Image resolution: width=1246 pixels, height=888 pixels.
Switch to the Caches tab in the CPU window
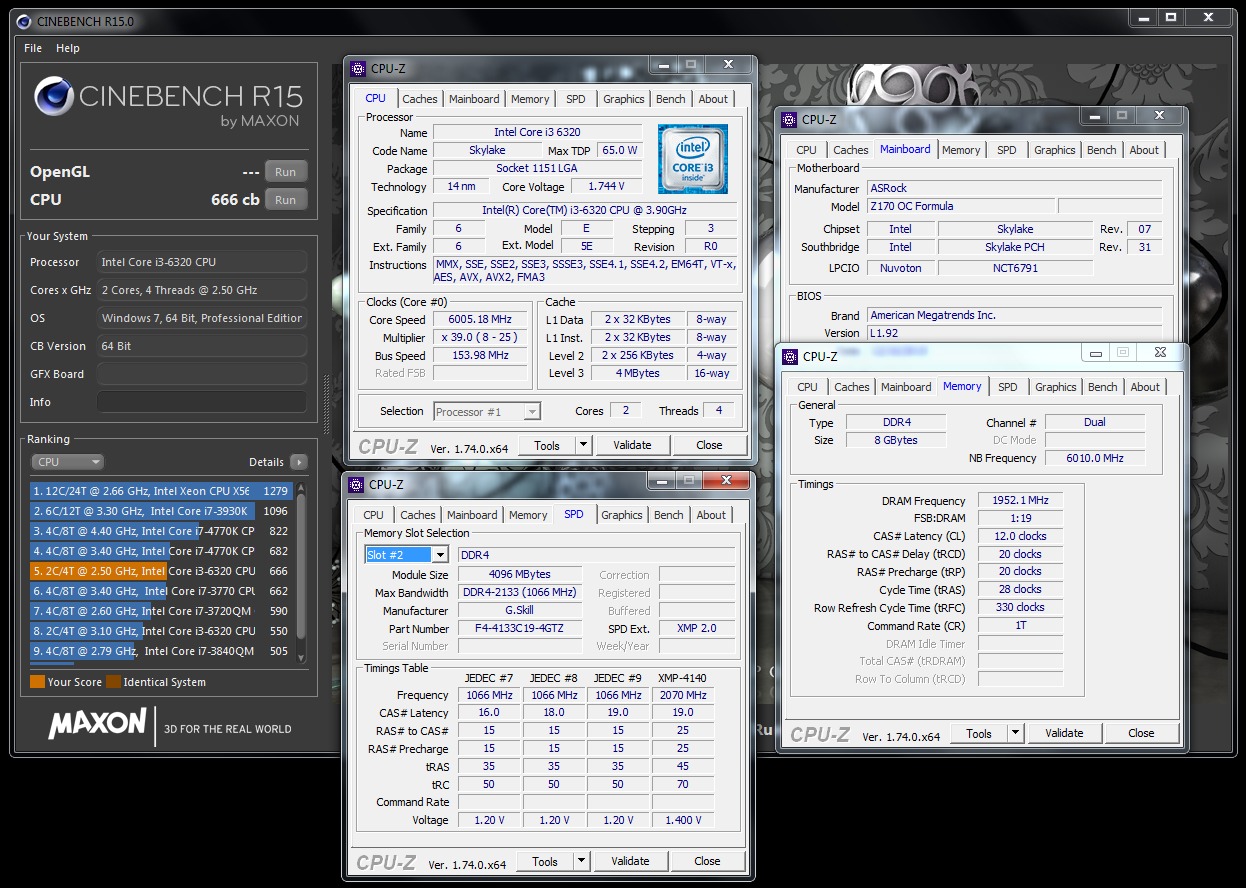pyautogui.click(x=419, y=99)
